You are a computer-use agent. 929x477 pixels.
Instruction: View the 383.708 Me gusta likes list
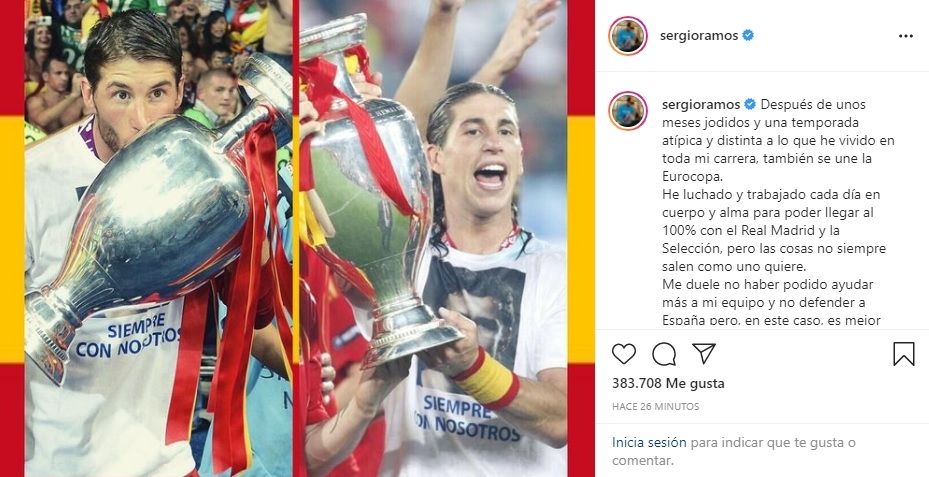click(x=668, y=383)
